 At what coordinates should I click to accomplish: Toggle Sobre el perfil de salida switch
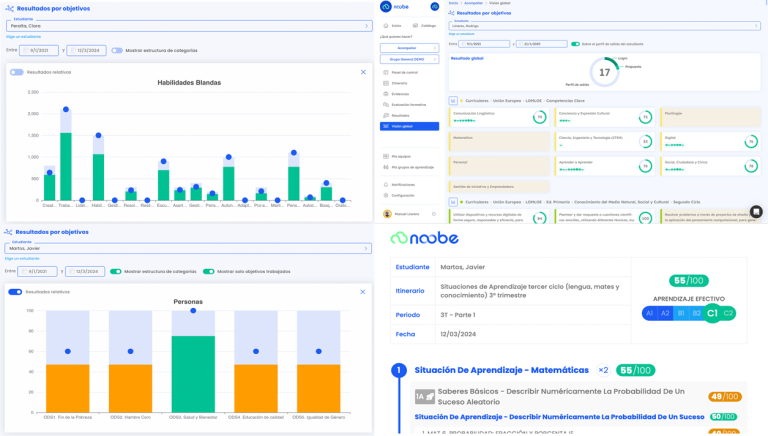click(x=575, y=44)
